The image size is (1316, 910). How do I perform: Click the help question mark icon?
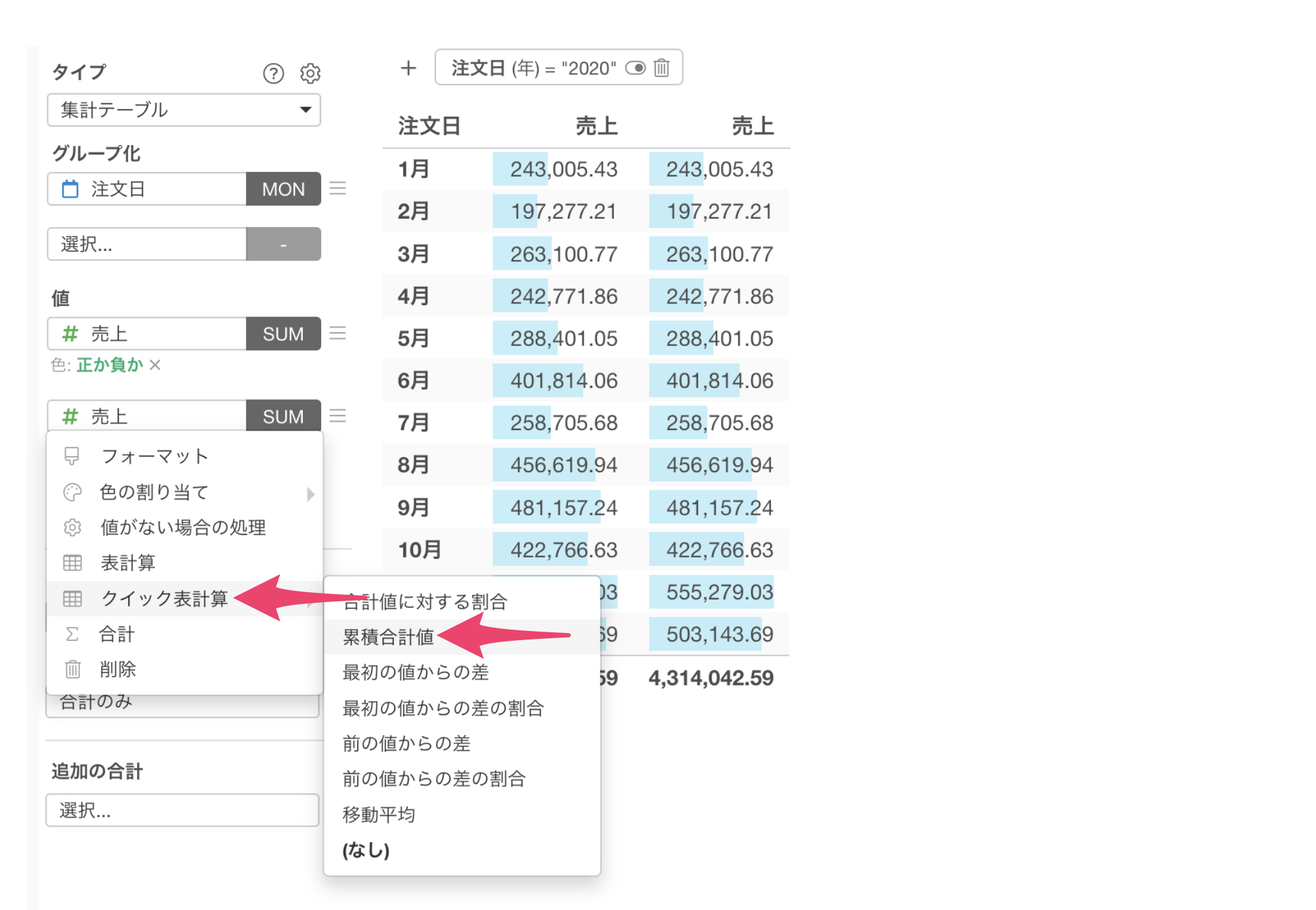[x=273, y=73]
